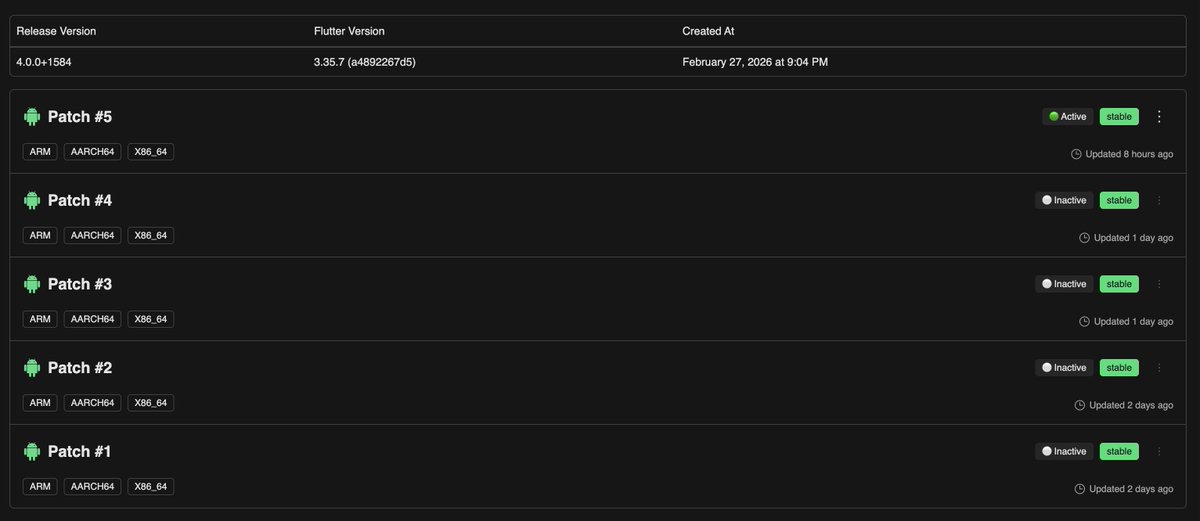Click the Inactive status badge on Patch #3
The width and height of the screenshot is (1200, 521).
point(1064,284)
